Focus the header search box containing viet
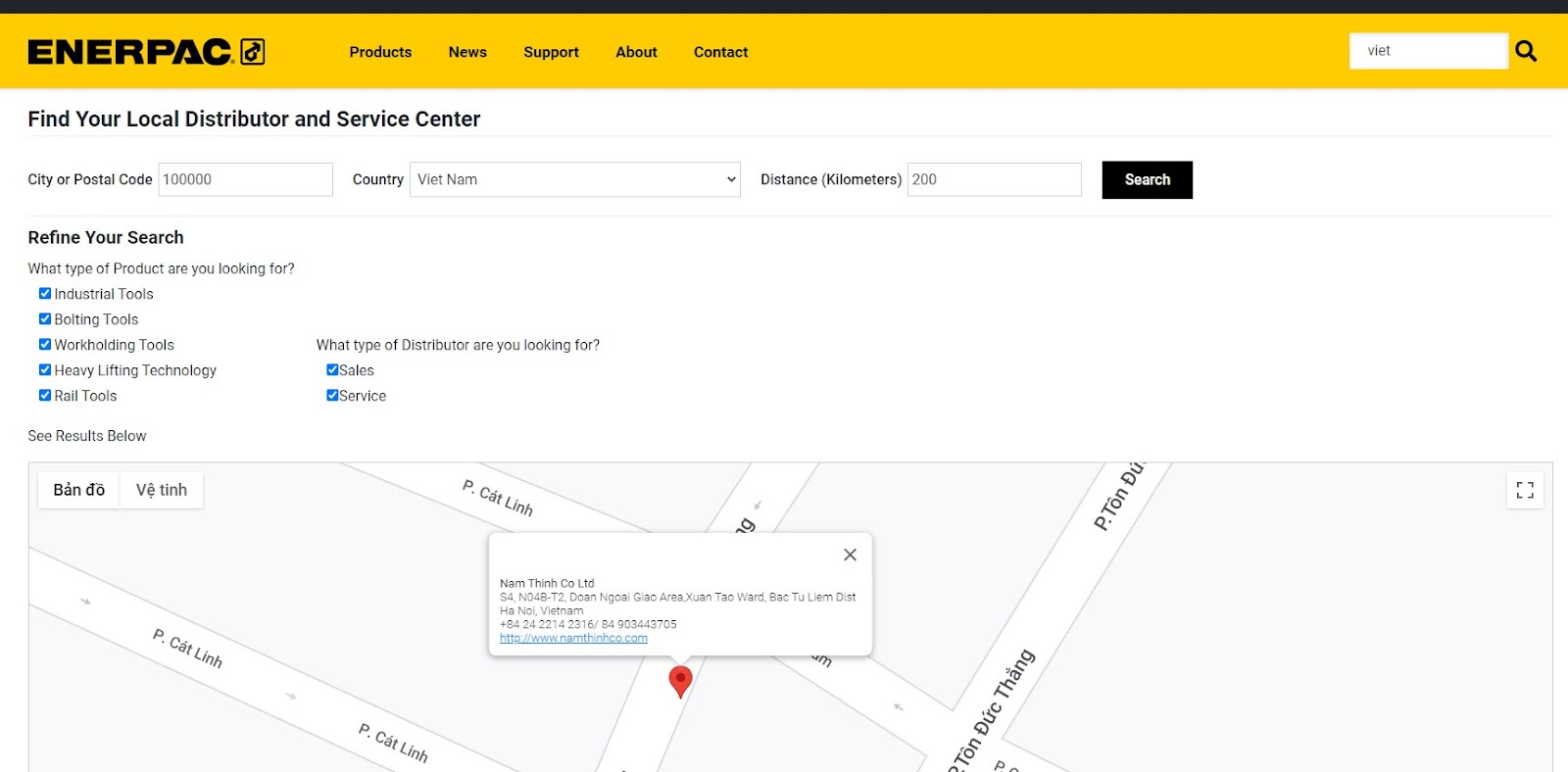 (1428, 51)
